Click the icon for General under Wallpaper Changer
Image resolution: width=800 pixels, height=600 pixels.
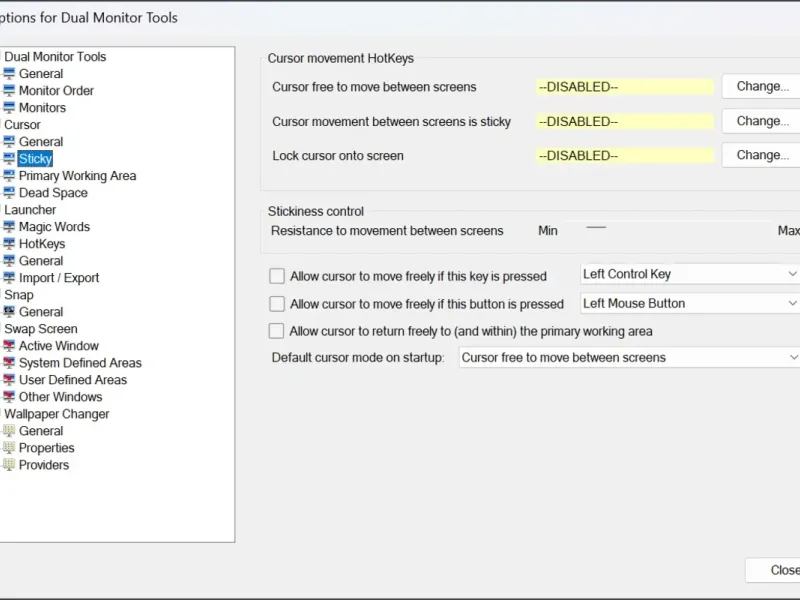point(9,431)
